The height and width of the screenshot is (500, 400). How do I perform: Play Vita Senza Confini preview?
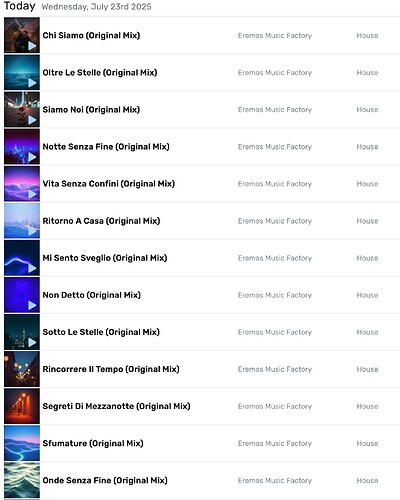click(x=32, y=194)
